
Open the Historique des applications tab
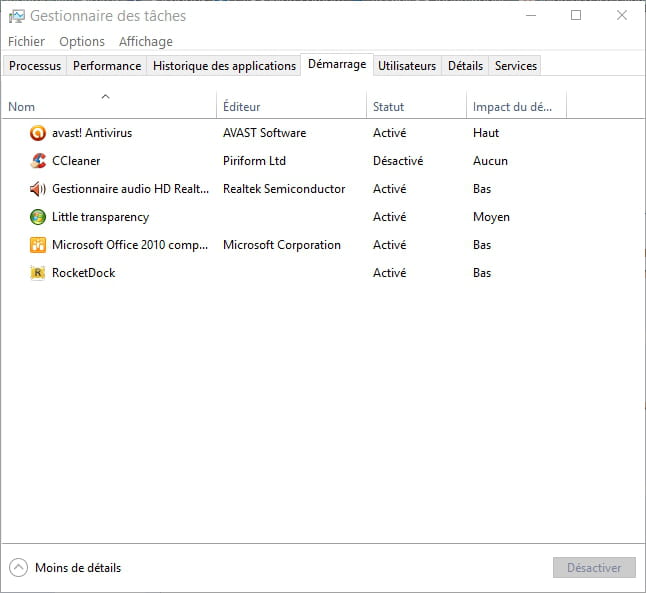point(225,66)
